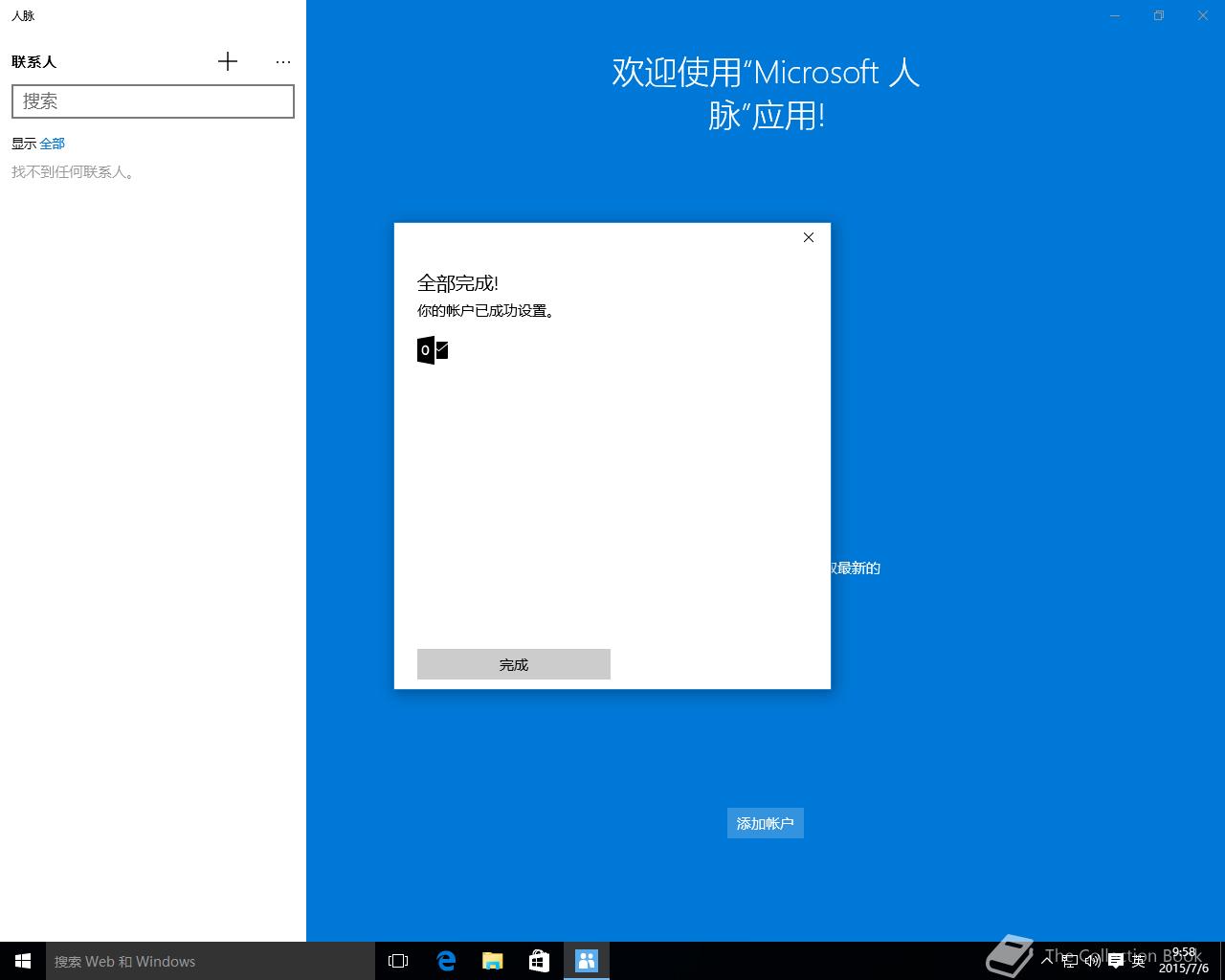Image resolution: width=1225 pixels, height=980 pixels.
Task: Restore down the 人脉 window
Action: pyautogui.click(x=1159, y=15)
